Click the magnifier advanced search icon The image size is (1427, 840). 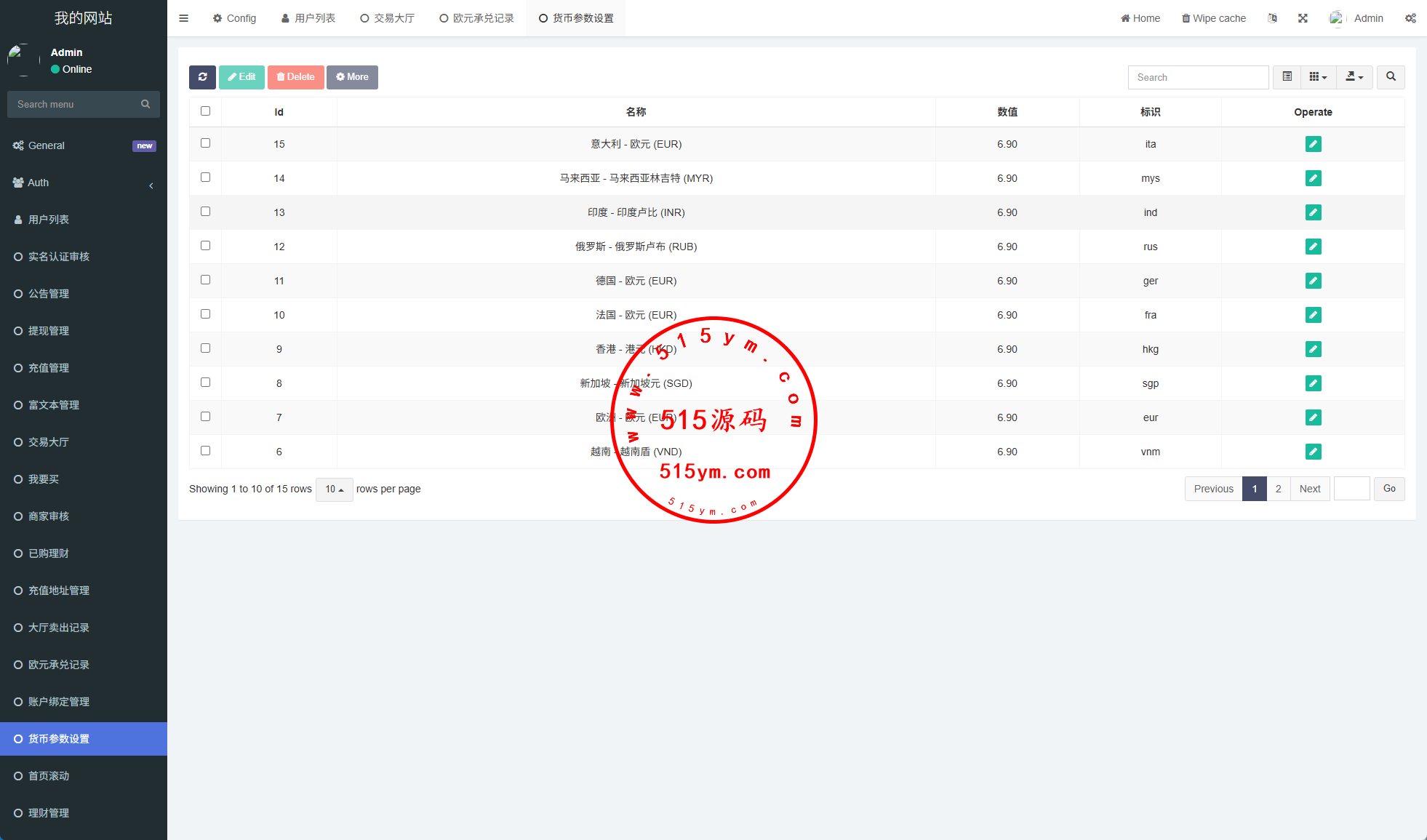click(1391, 77)
